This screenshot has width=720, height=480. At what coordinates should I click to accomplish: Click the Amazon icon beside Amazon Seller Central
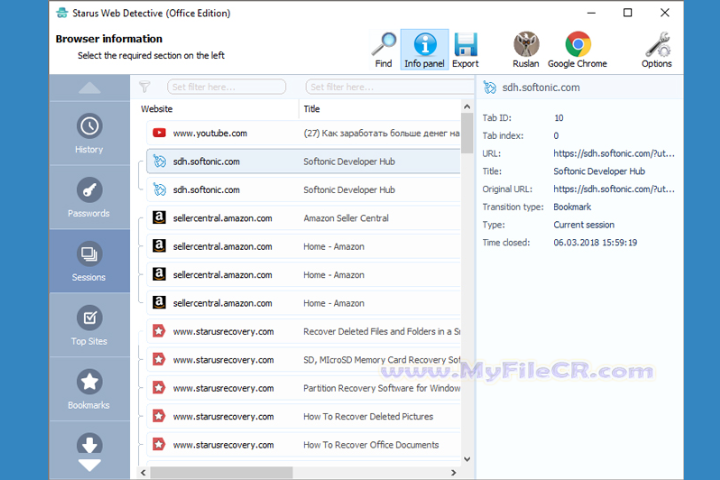(x=159, y=218)
